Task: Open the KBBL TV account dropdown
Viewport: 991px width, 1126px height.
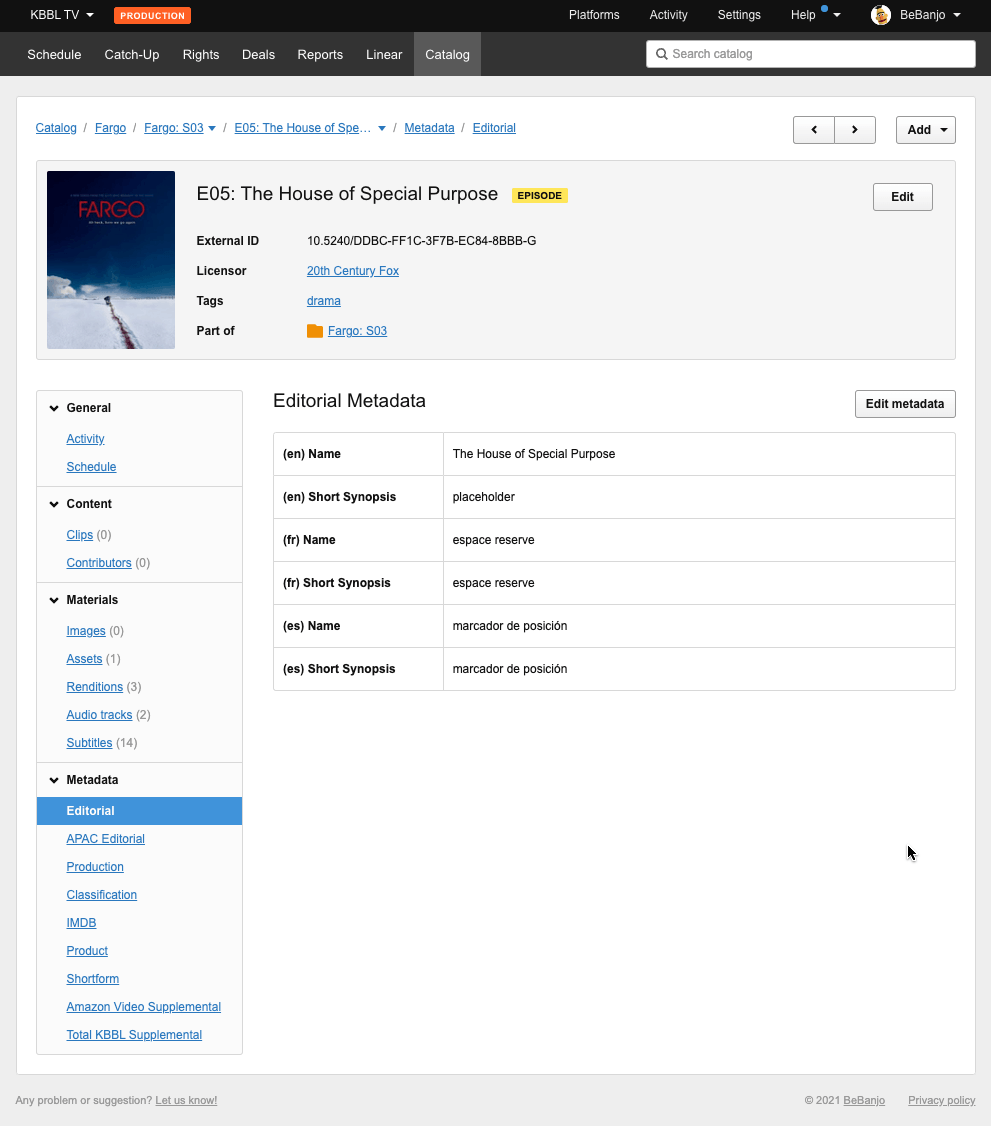Action: point(62,15)
